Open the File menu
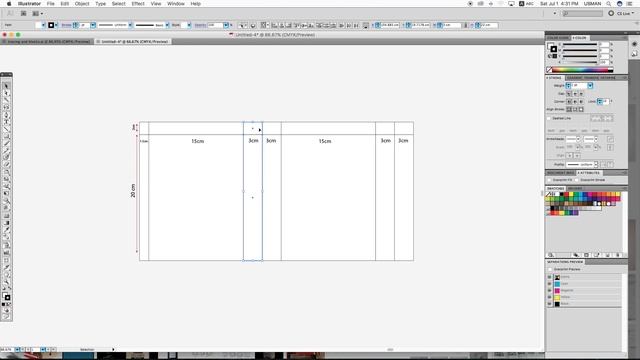 (51, 4)
